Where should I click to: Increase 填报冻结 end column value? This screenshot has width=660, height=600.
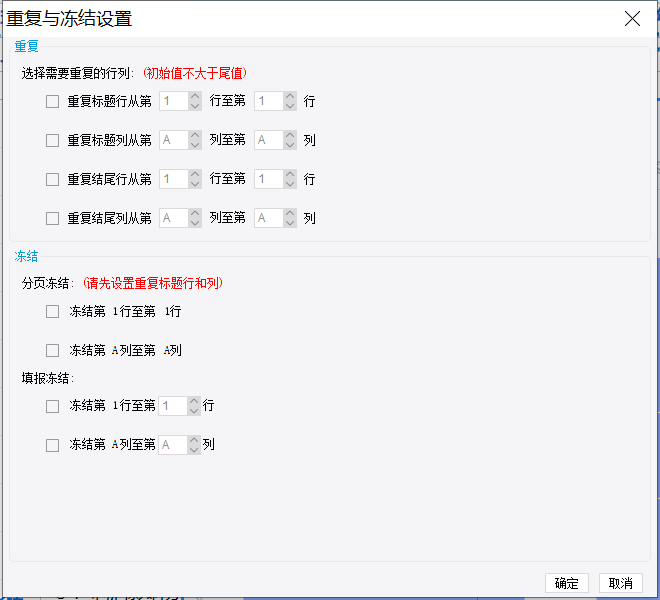(194, 440)
